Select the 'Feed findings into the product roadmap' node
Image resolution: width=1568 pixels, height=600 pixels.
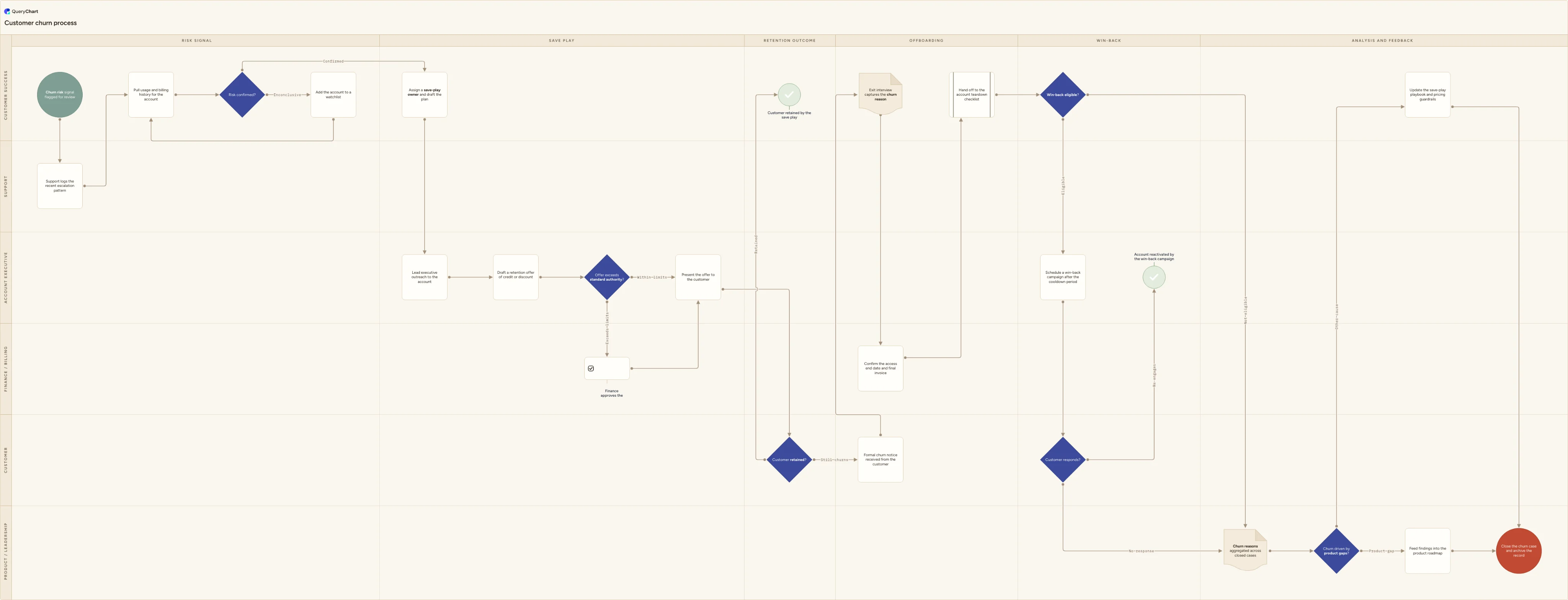click(1428, 551)
